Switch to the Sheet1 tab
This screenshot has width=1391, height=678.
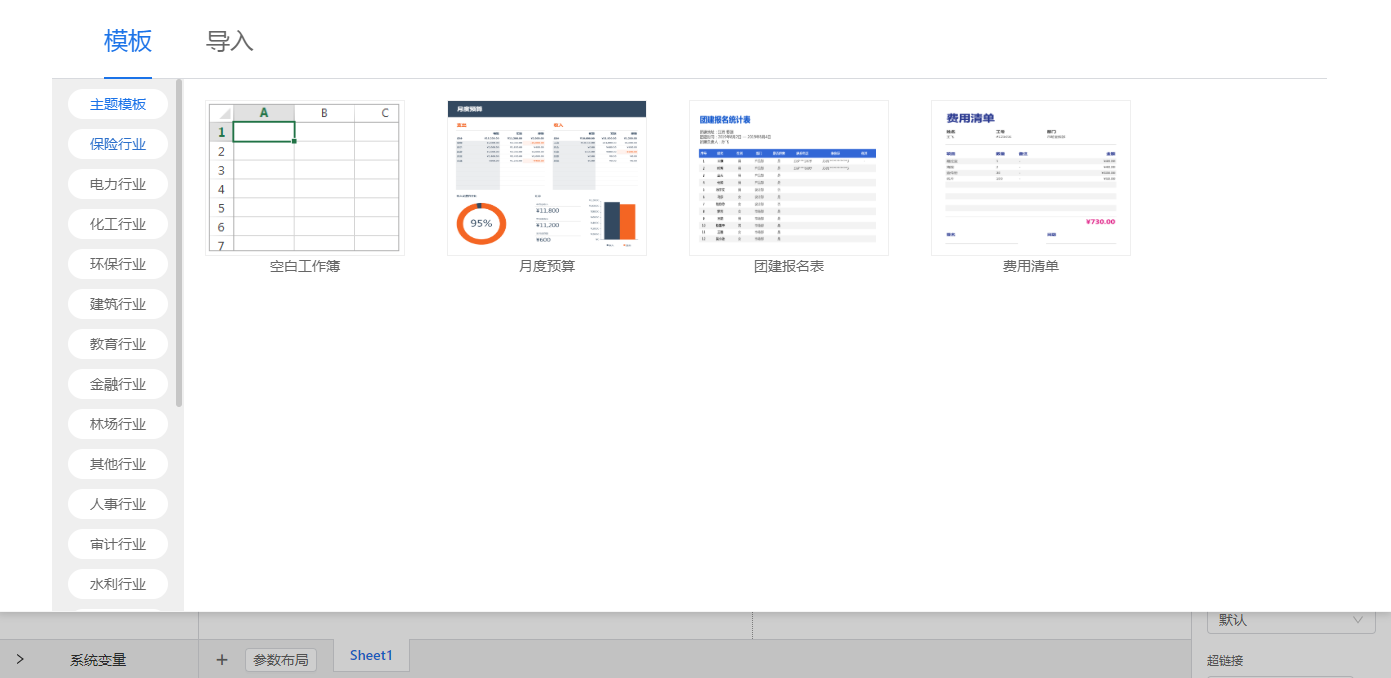(371, 656)
